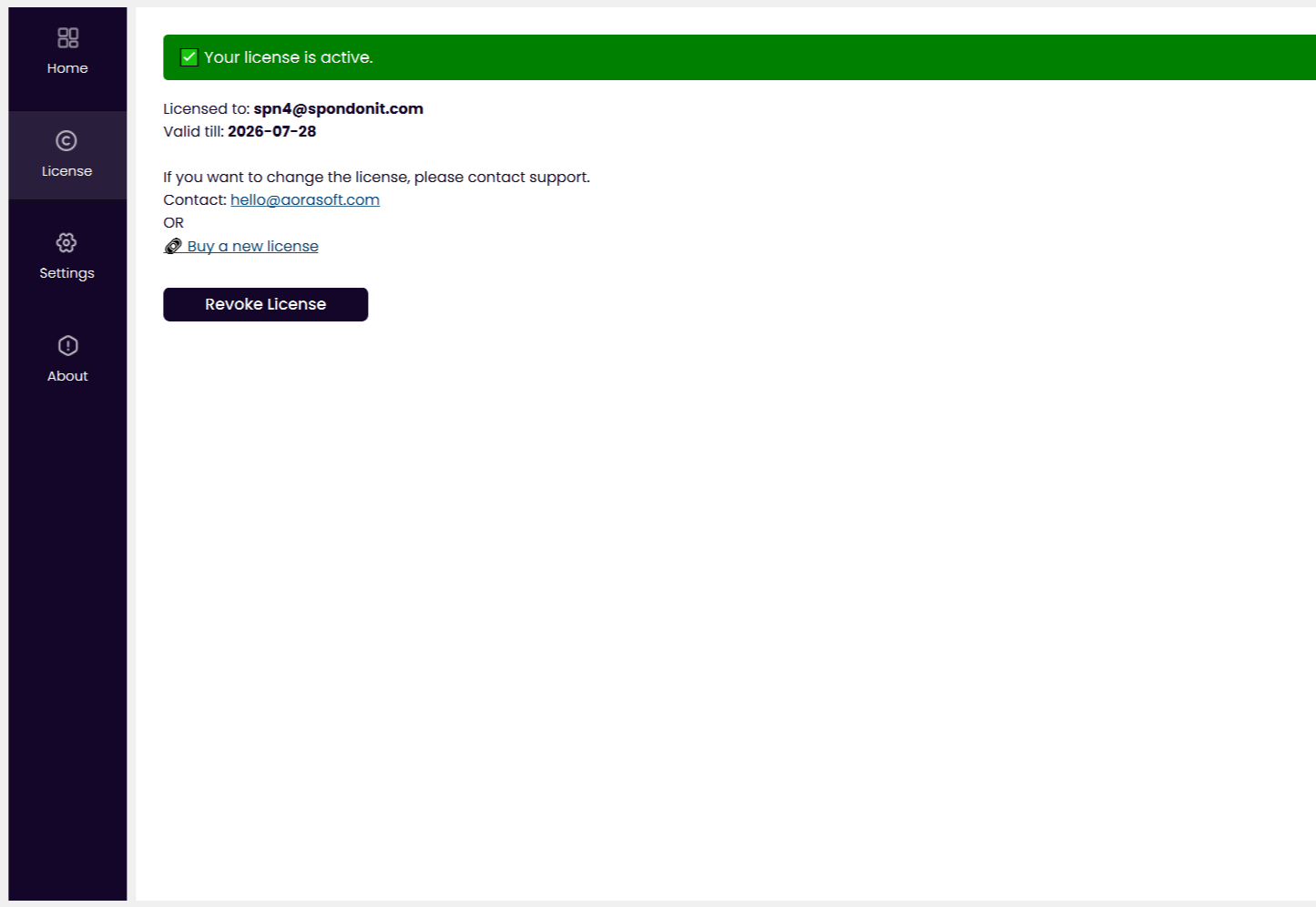Click the 'Licensed to:' label

(x=206, y=108)
